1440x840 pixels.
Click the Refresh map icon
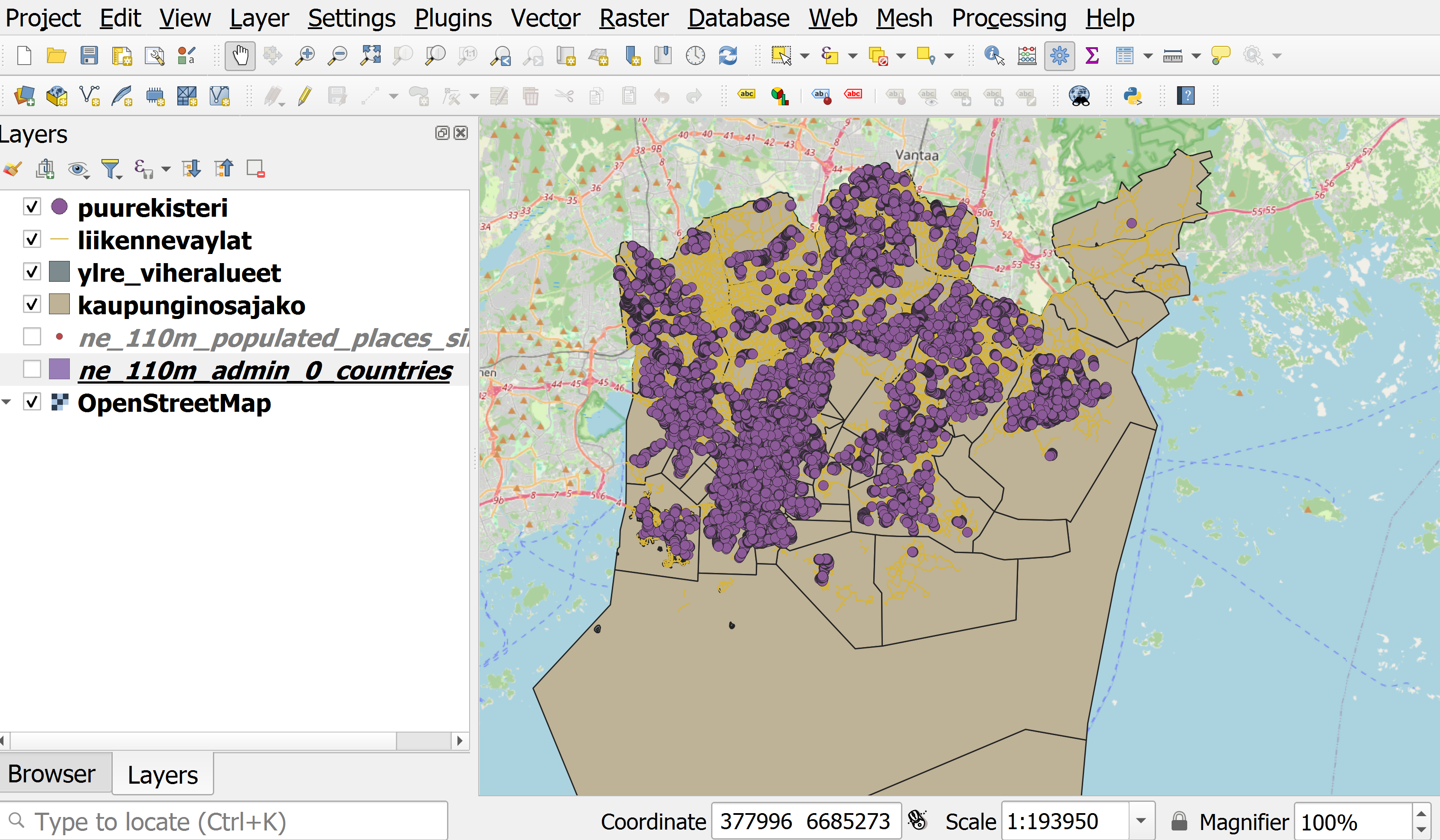coord(728,56)
